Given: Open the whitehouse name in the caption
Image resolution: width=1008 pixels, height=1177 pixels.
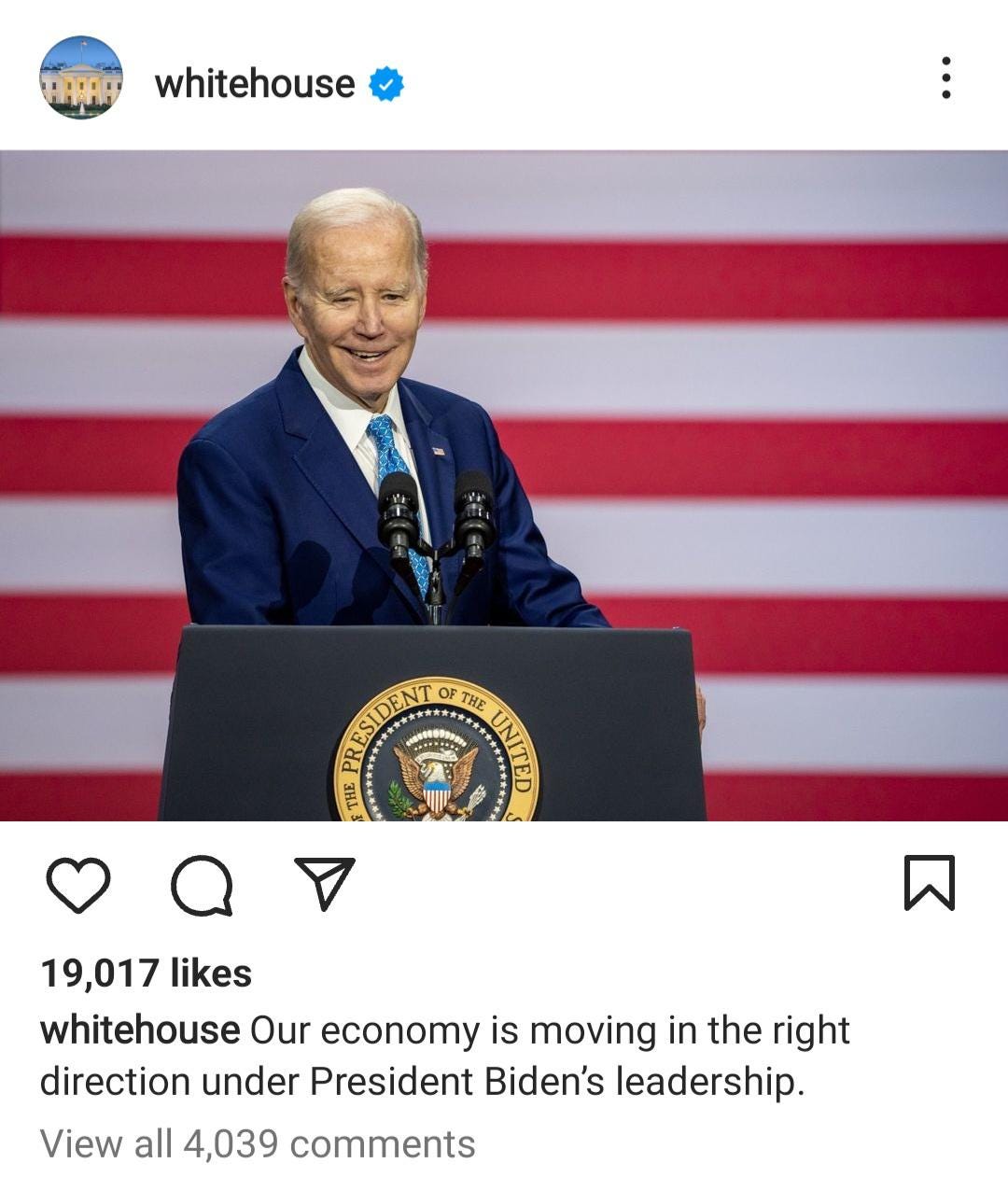Looking at the screenshot, I should [140, 1030].
